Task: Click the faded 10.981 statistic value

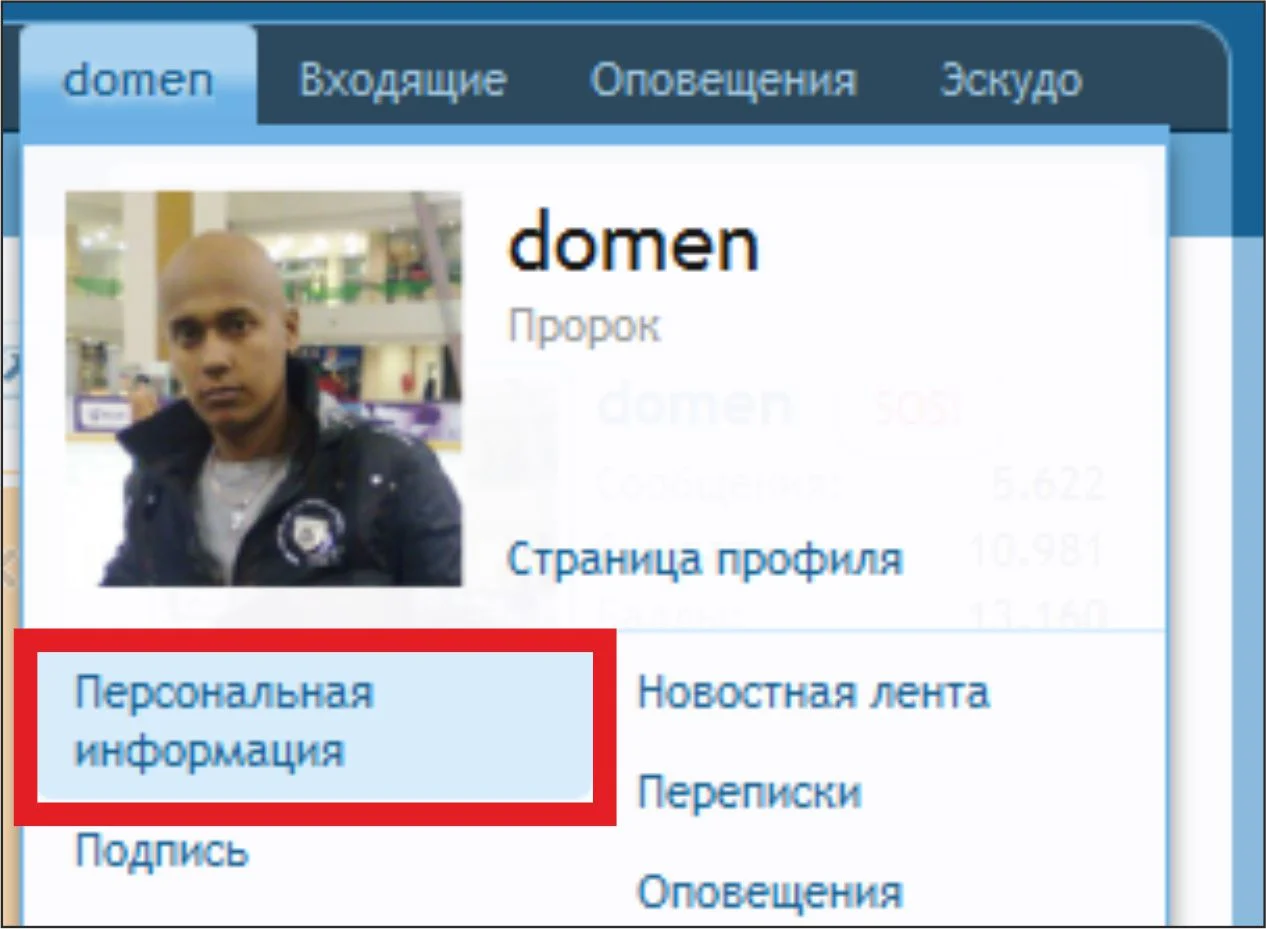Action: (x=1037, y=550)
